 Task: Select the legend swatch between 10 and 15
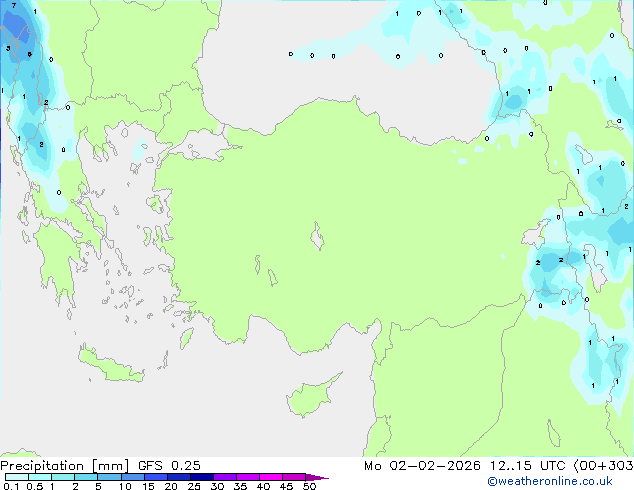pyautogui.click(x=133, y=477)
